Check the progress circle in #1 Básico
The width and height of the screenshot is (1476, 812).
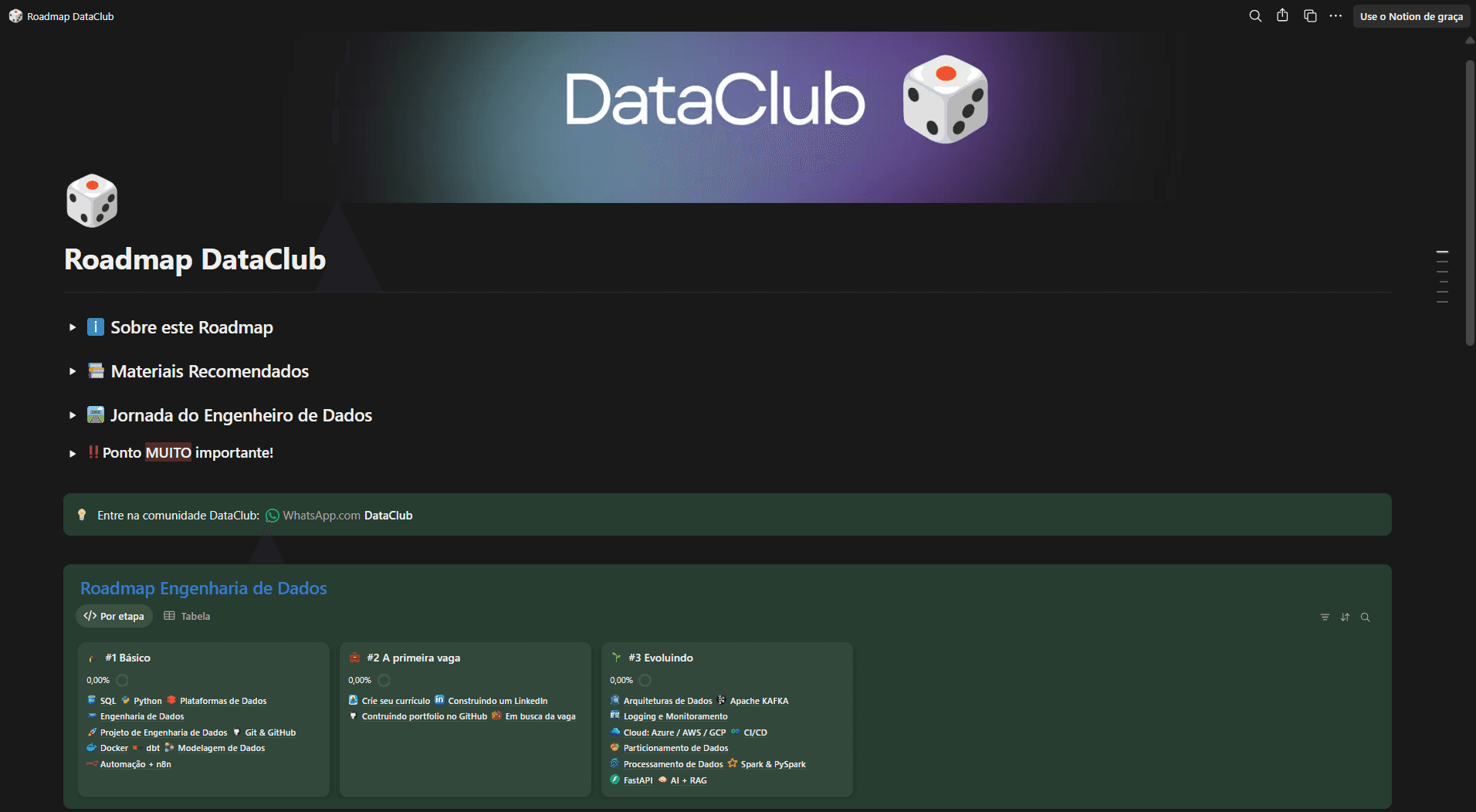122,680
